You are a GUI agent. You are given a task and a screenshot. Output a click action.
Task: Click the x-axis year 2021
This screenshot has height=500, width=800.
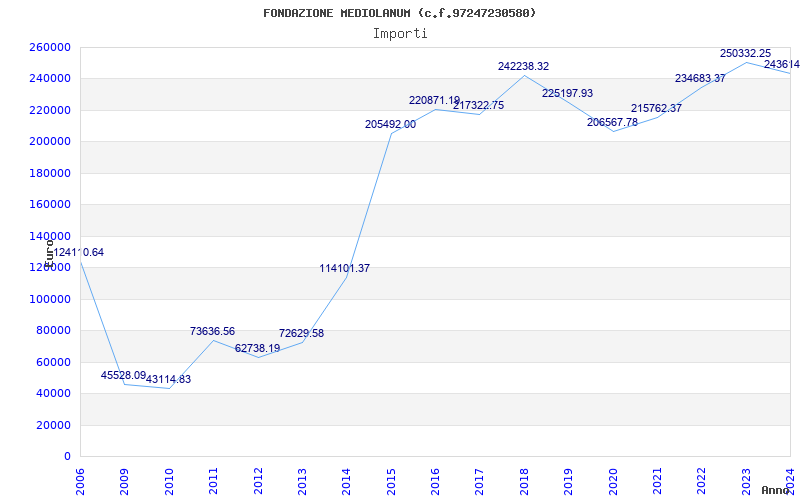point(657,480)
